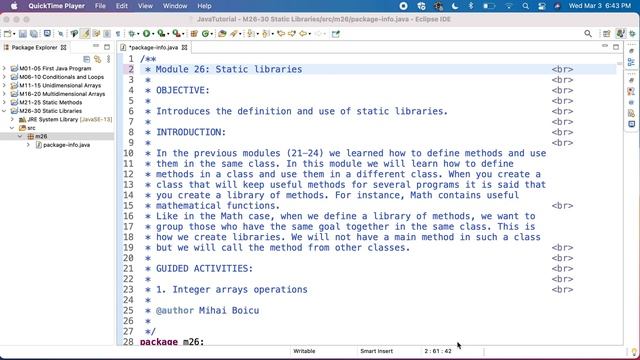Click the Console view icon in right trim

pyautogui.click(x=631, y=124)
